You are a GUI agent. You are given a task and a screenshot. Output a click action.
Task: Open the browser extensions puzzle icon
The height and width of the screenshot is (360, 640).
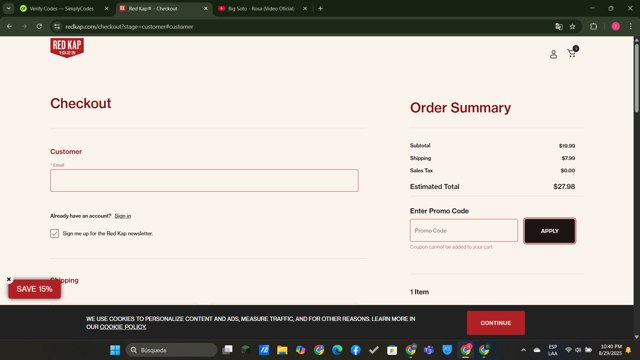pyautogui.click(x=593, y=27)
